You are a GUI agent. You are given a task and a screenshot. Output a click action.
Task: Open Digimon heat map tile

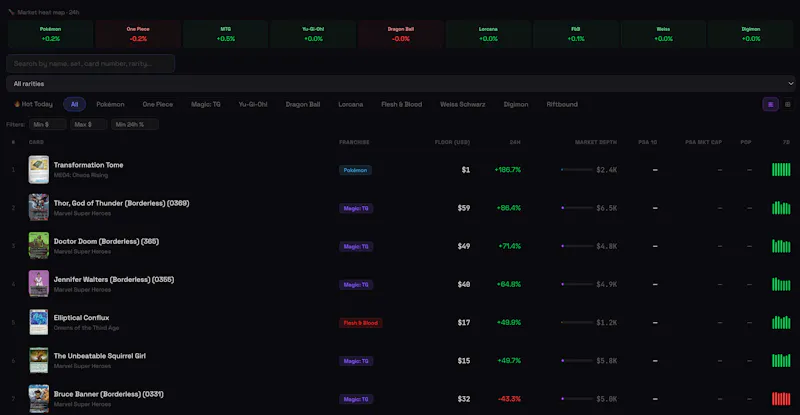pos(751,34)
